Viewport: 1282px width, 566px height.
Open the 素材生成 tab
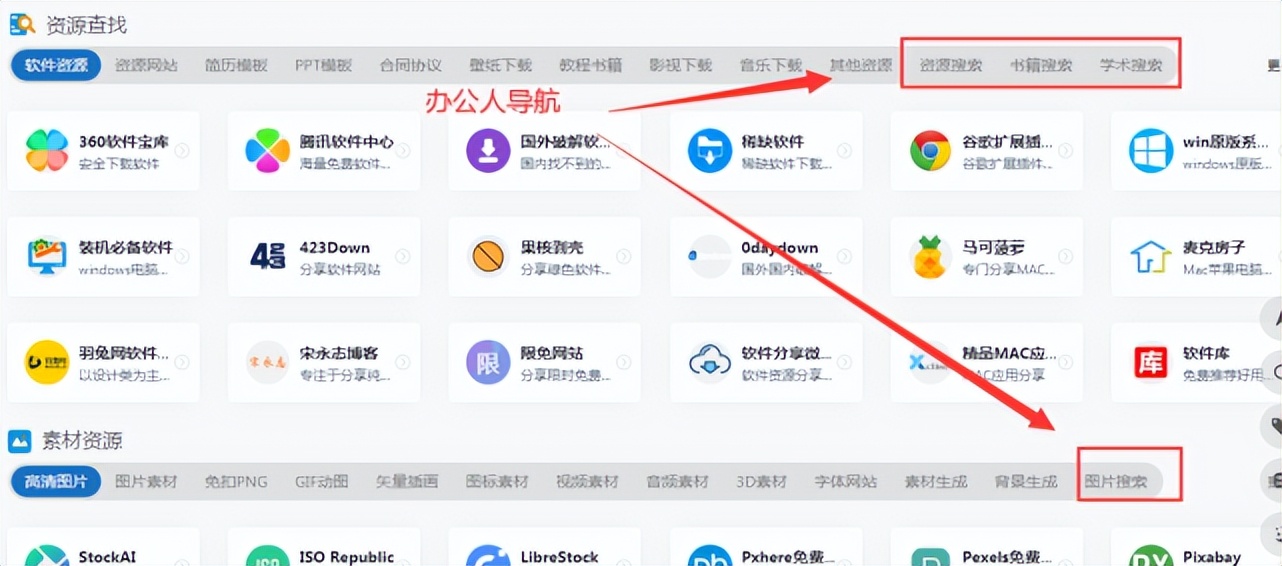[935, 481]
